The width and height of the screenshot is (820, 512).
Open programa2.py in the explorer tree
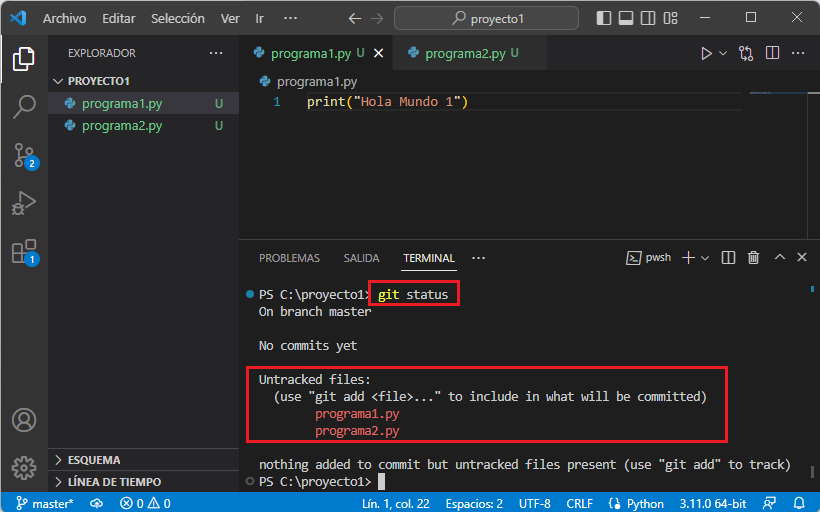point(144,126)
